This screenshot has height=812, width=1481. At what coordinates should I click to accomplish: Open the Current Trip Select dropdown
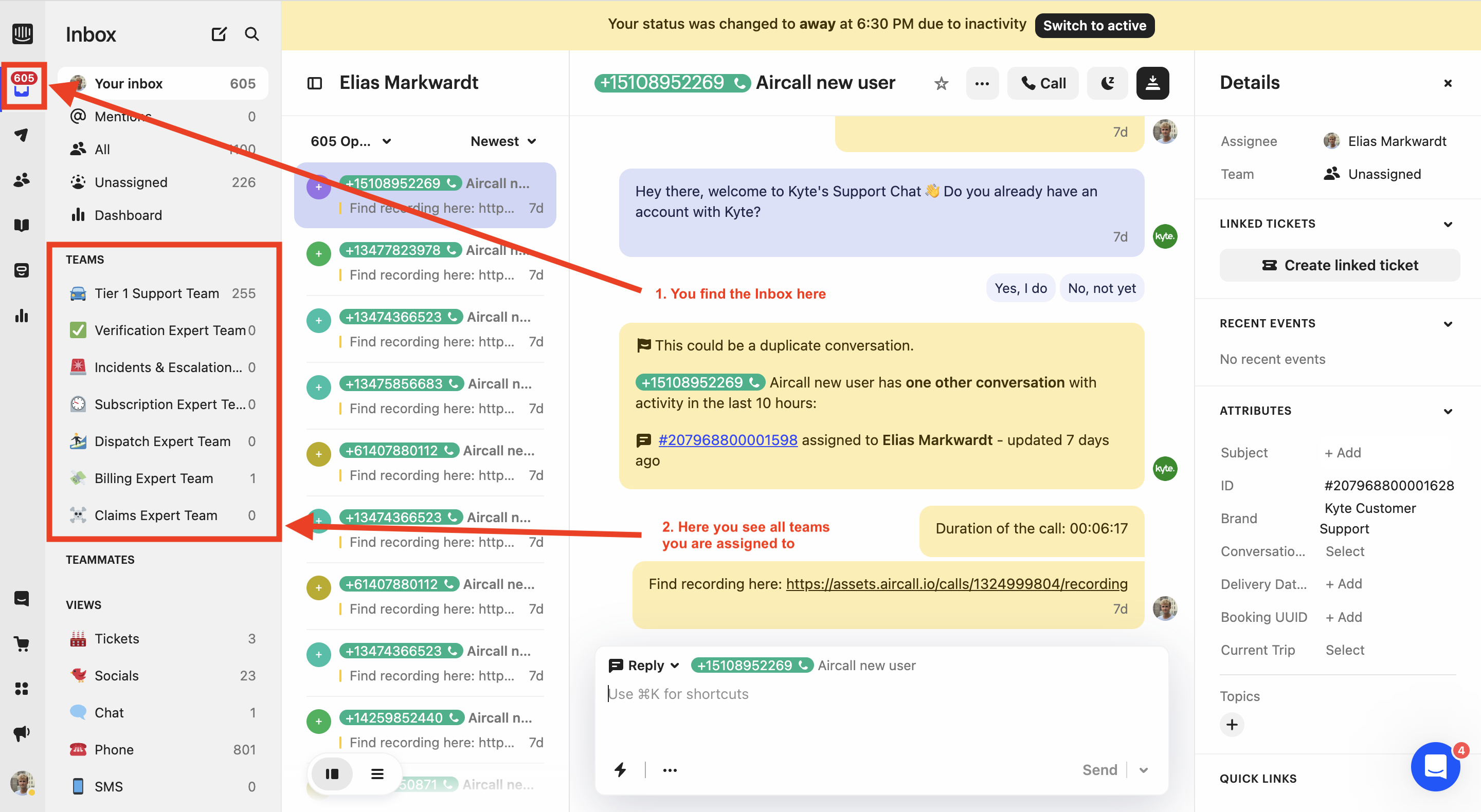(1344, 650)
